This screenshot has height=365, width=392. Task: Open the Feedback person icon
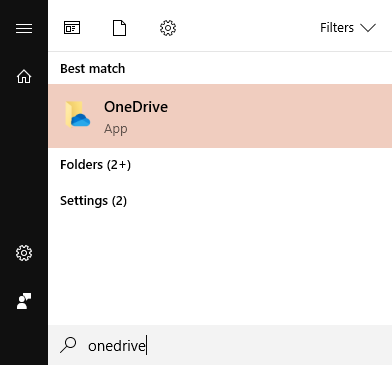pos(24,301)
